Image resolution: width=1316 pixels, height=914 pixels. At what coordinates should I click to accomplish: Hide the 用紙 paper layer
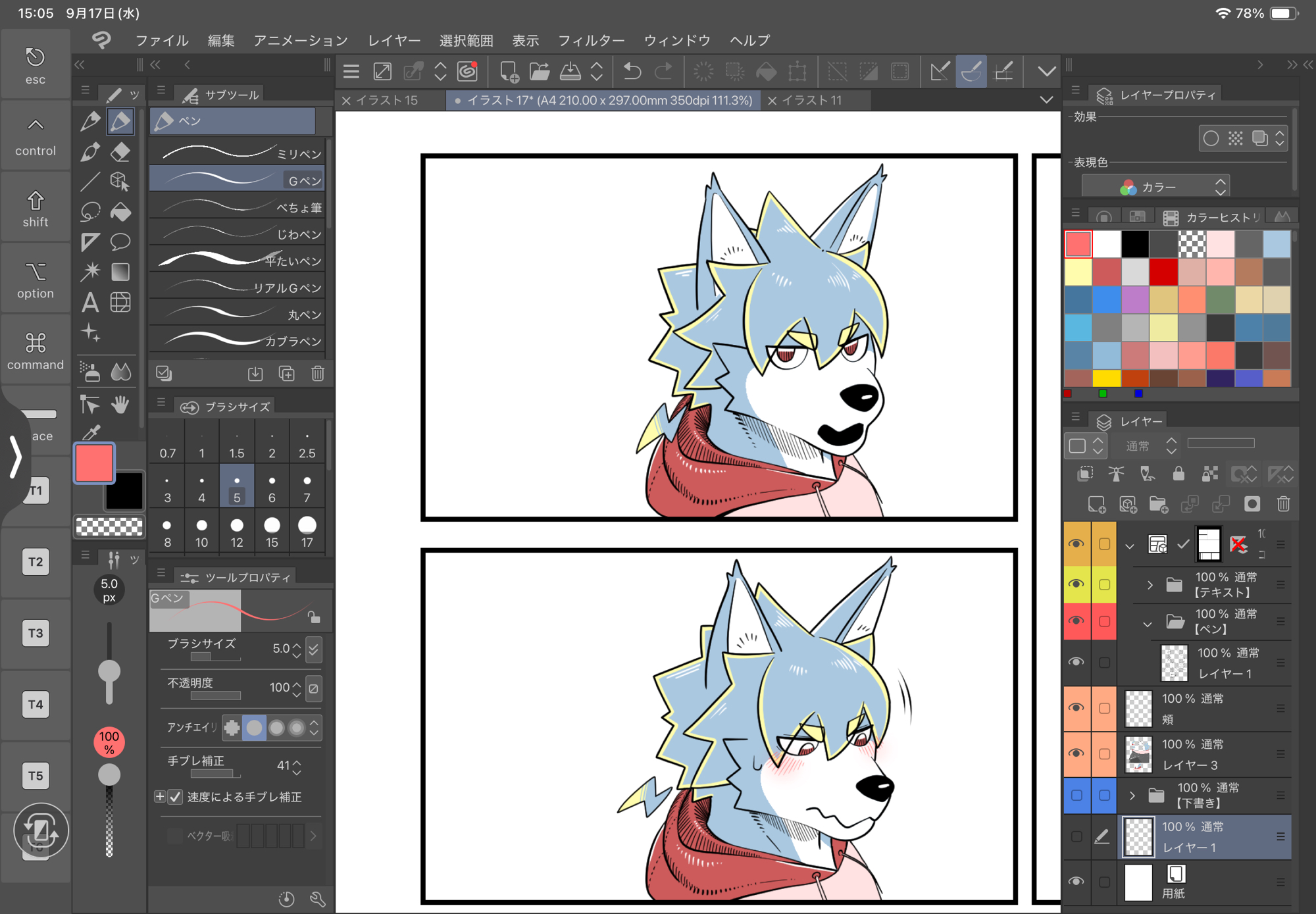[1076, 881]
